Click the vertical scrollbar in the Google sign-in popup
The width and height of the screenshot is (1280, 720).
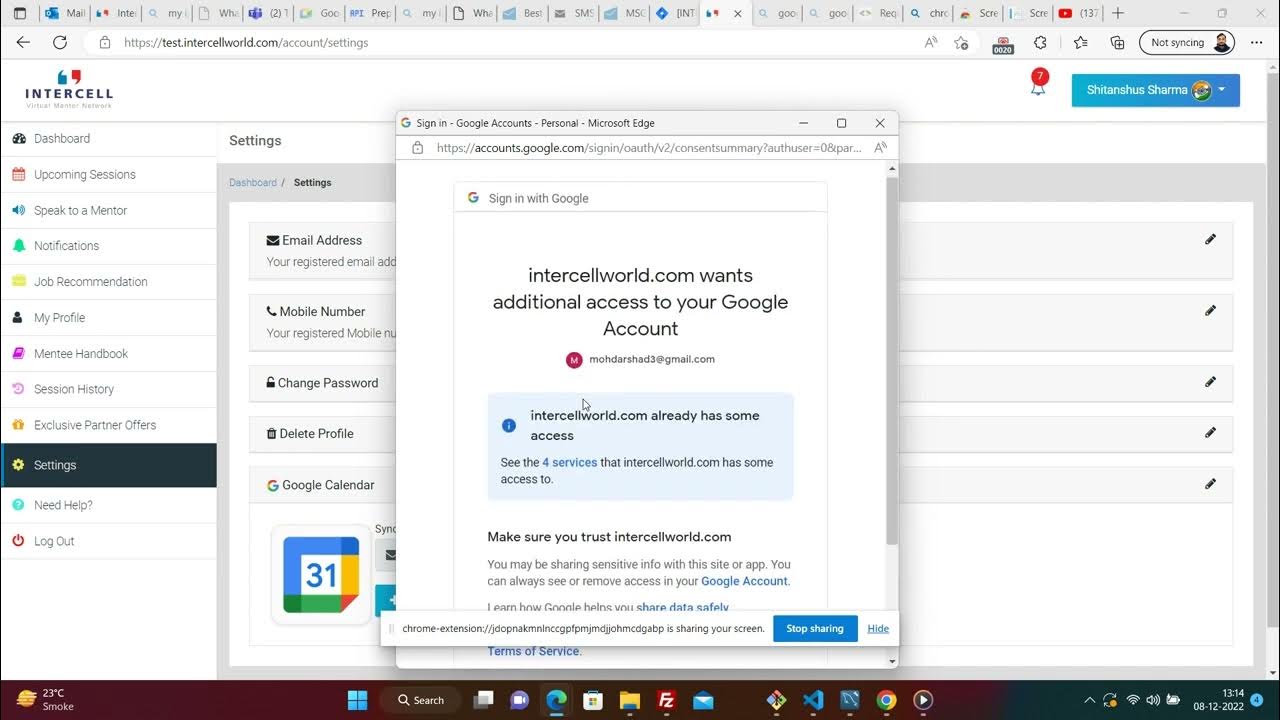pyautogui.click(x=892, y=360)
